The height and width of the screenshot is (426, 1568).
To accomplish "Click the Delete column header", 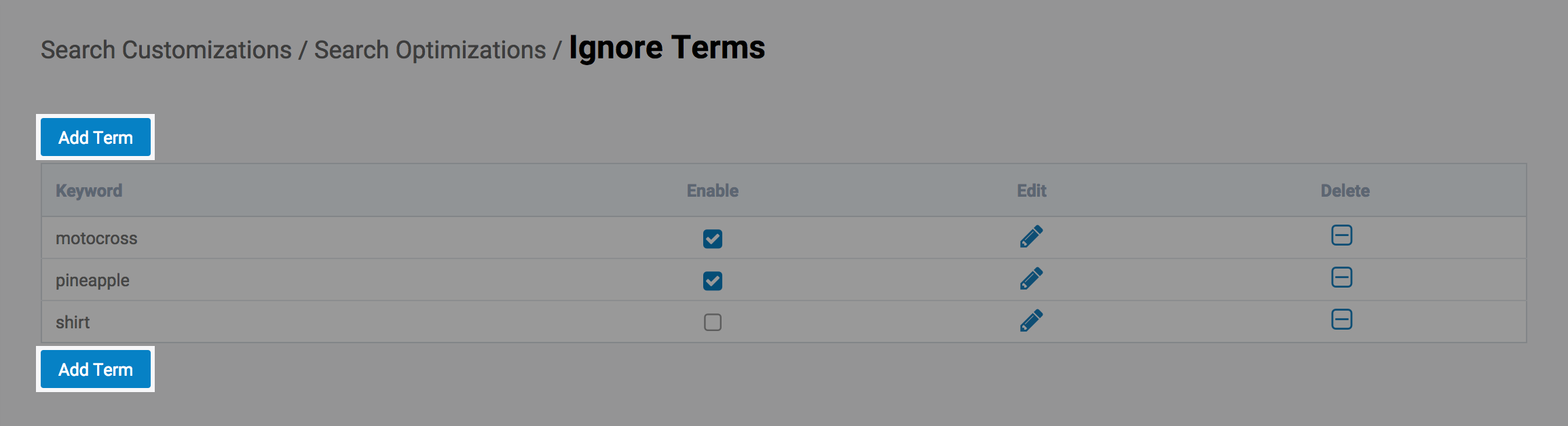I will point(1345,191).
